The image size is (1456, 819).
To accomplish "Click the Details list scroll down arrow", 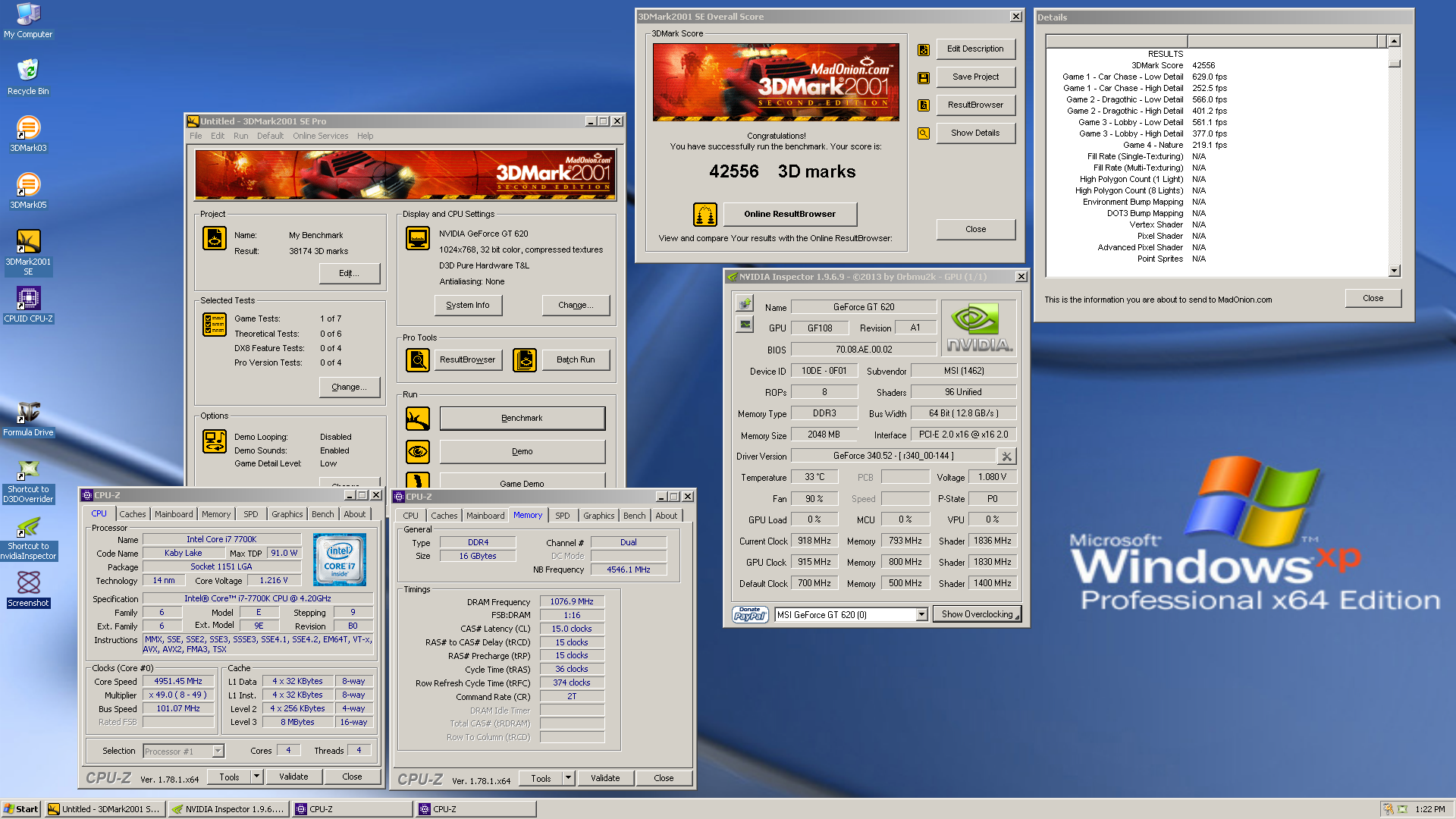I will point(1395,271).
